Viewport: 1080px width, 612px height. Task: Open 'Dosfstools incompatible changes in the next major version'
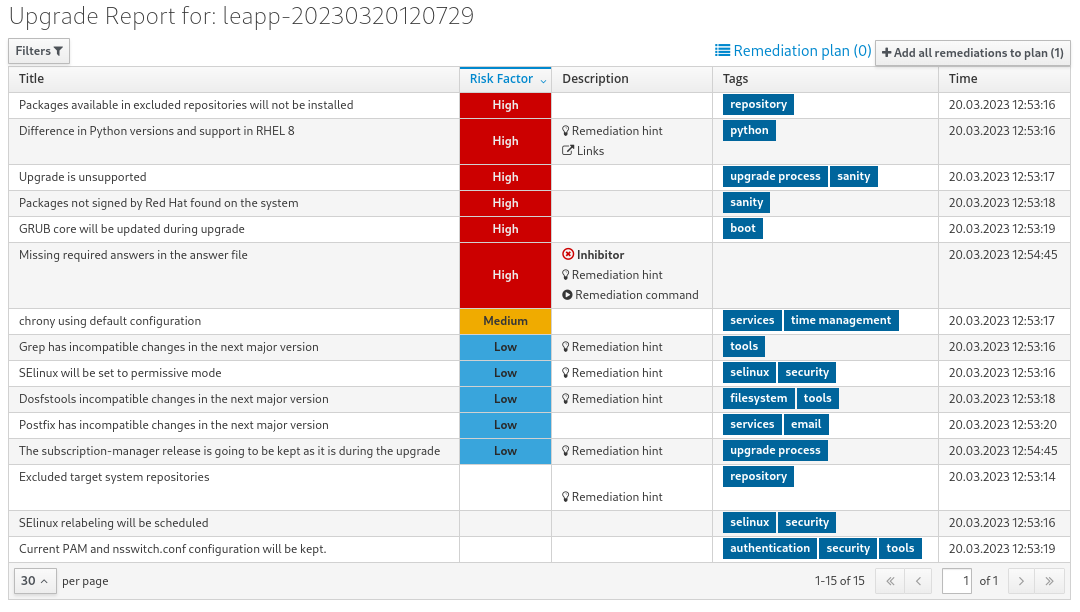(174, 399)
